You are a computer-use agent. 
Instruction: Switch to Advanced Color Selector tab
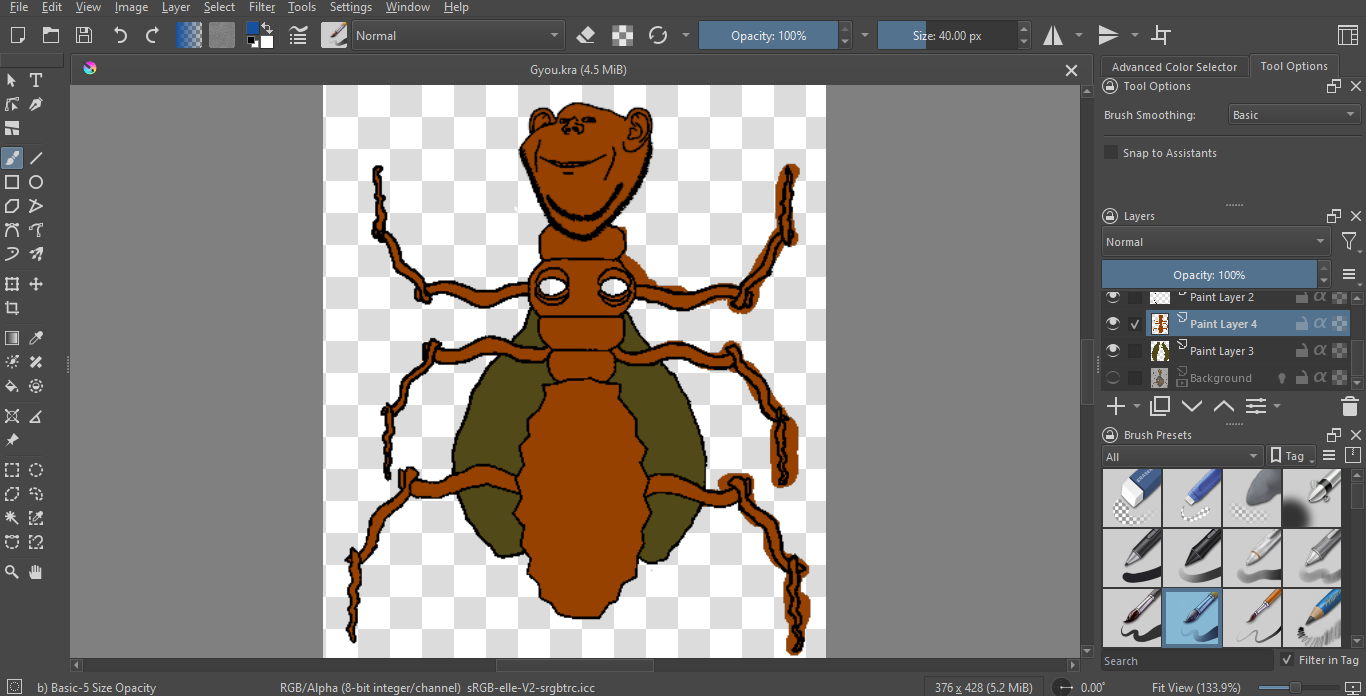click(1174, 67)
